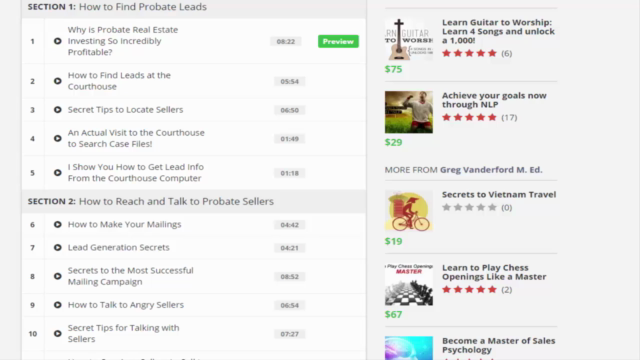640x360 pixels.
Task: Open Secret Tips for Talking with Sellers lecture
Action: (123, 333)
